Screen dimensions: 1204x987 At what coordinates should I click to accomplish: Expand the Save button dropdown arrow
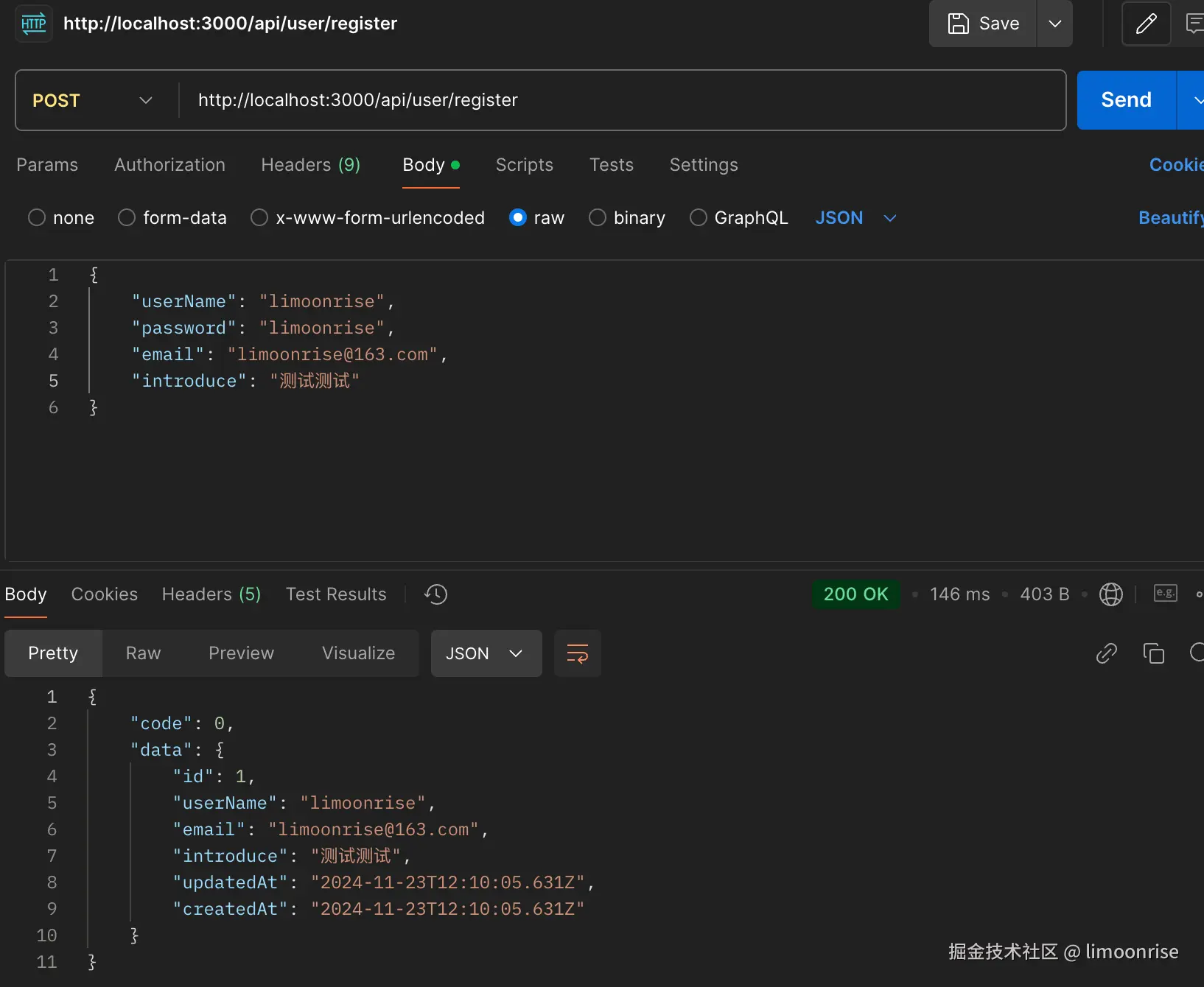[1054, 24]
